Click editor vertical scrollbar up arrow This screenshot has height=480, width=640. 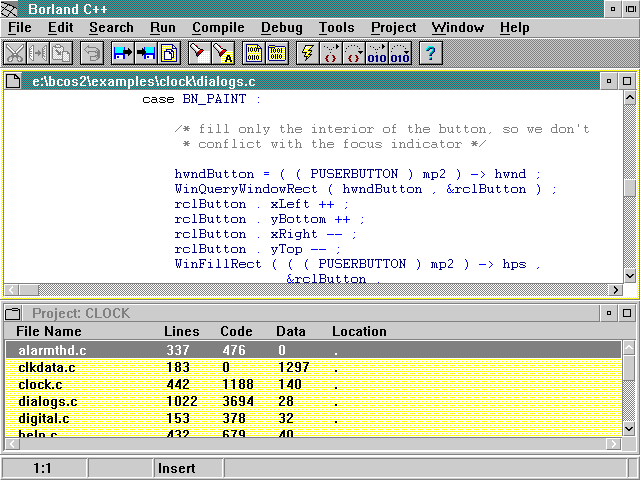tap(630, 98)
